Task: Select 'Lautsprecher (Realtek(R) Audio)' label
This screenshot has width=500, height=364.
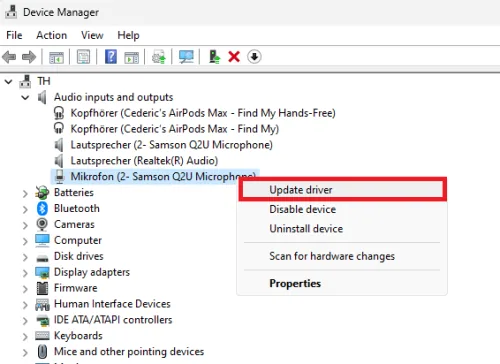Action: tap(144, 161)
